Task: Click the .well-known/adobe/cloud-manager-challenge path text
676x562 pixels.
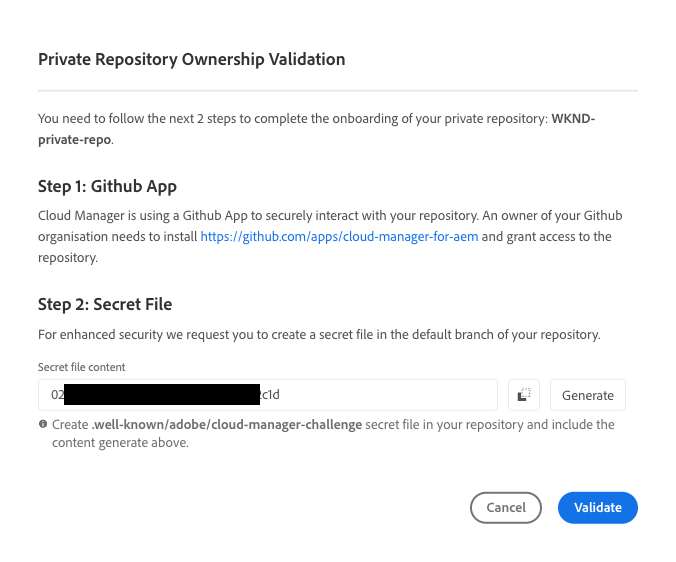Action: point(227,425)
